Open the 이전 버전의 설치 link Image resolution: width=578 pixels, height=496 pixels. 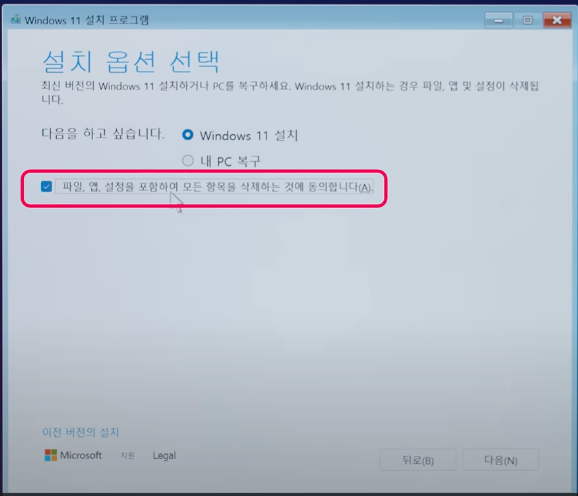80,432
